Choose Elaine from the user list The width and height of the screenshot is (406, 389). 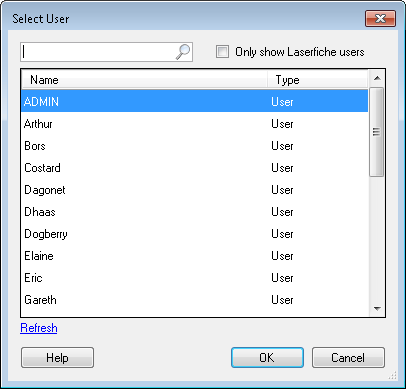tap(195, 256)
